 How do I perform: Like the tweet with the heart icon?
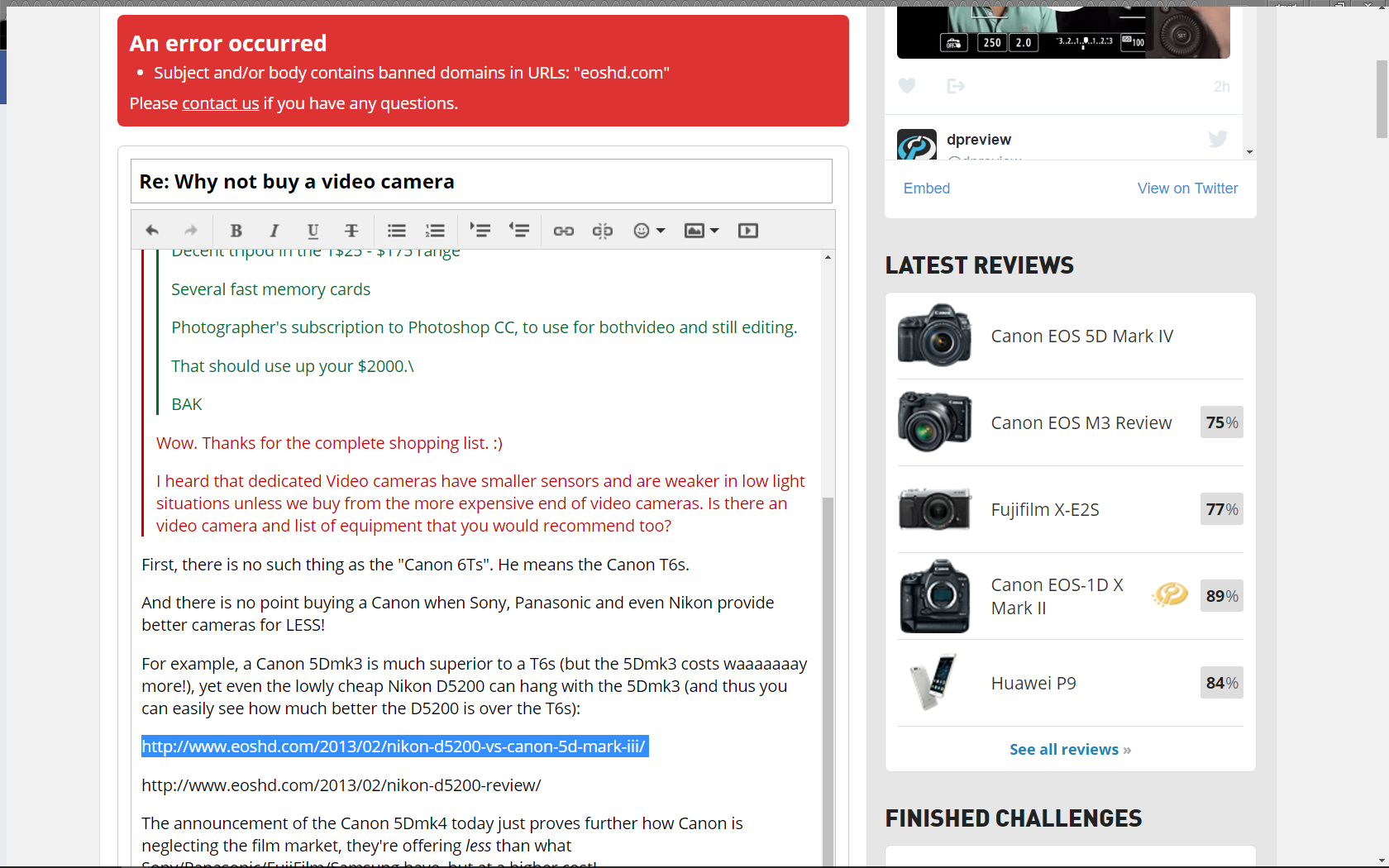coord(907,86)
